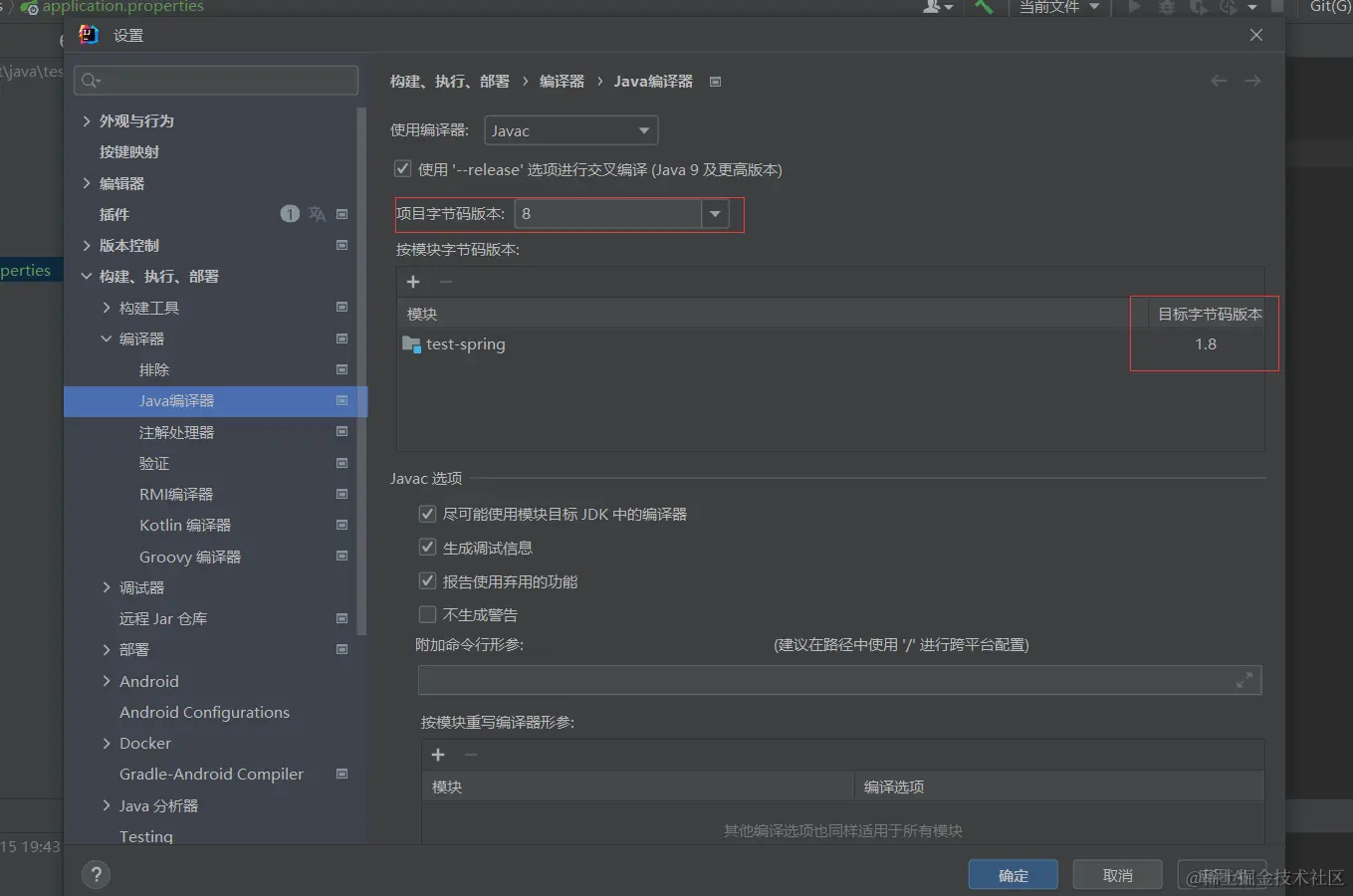Enable the 不生成警告 checkbox

(427, 614)
